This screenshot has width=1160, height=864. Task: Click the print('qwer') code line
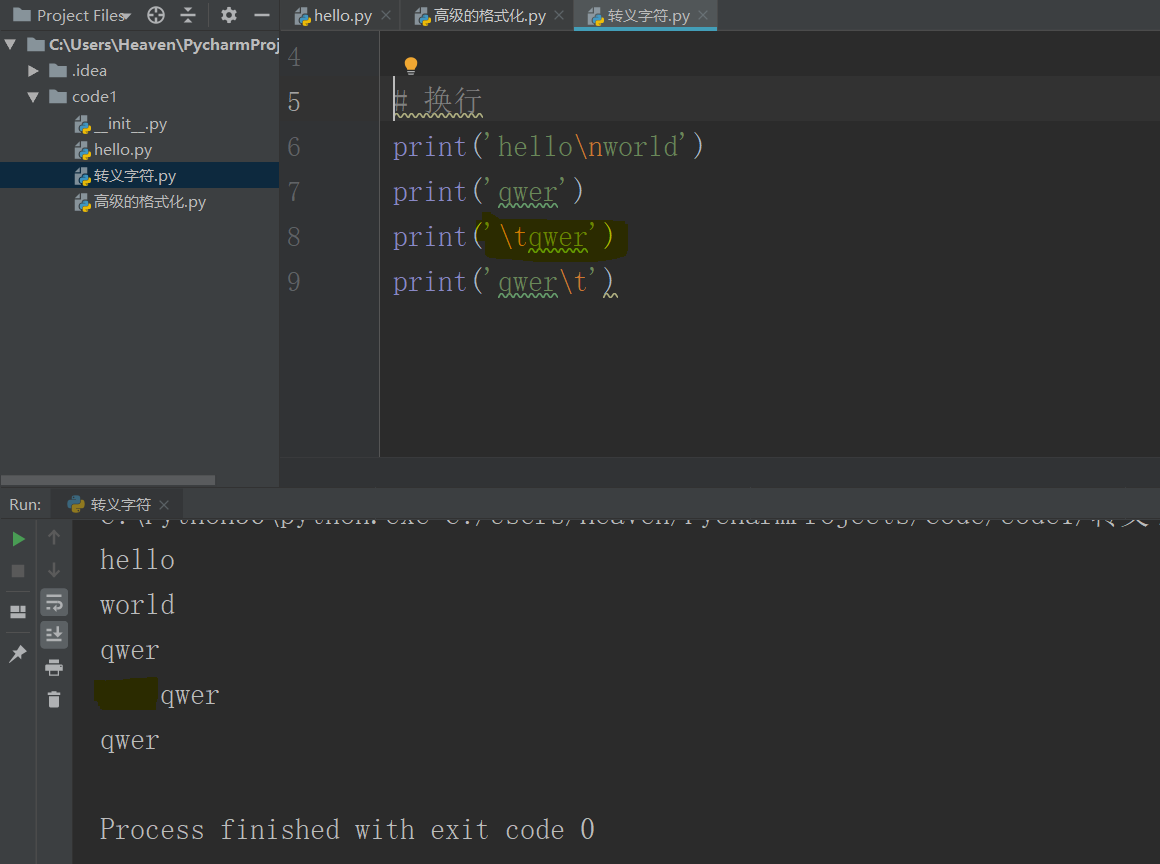488,192
